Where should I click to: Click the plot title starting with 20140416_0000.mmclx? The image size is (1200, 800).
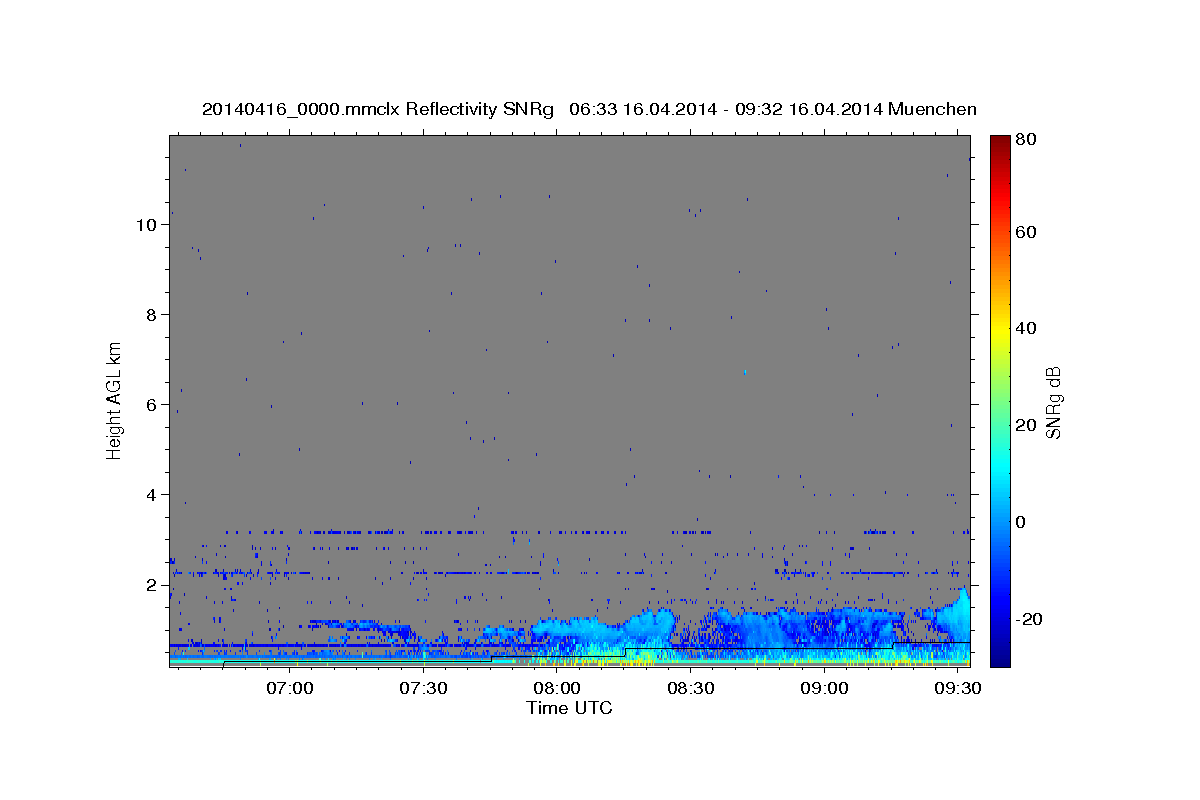pyautogui.click(x=589, y=109)
